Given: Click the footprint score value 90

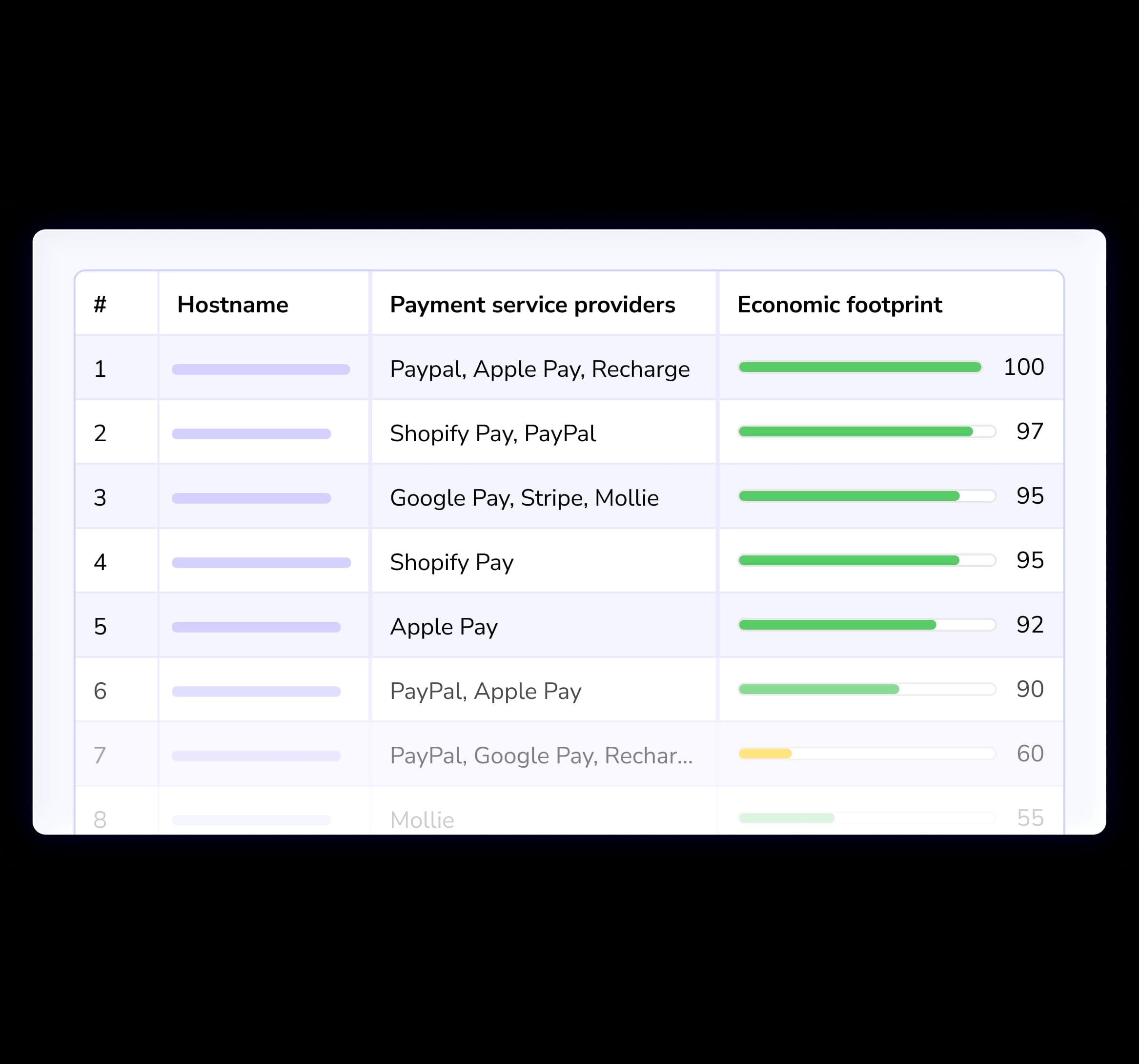Looking at the screenshot, I should coord(1030,689).
